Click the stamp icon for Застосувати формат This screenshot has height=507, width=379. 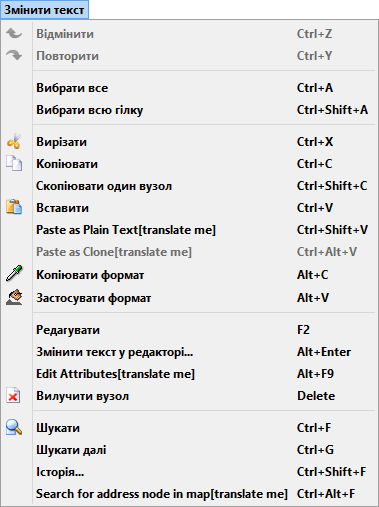[14, 297]
